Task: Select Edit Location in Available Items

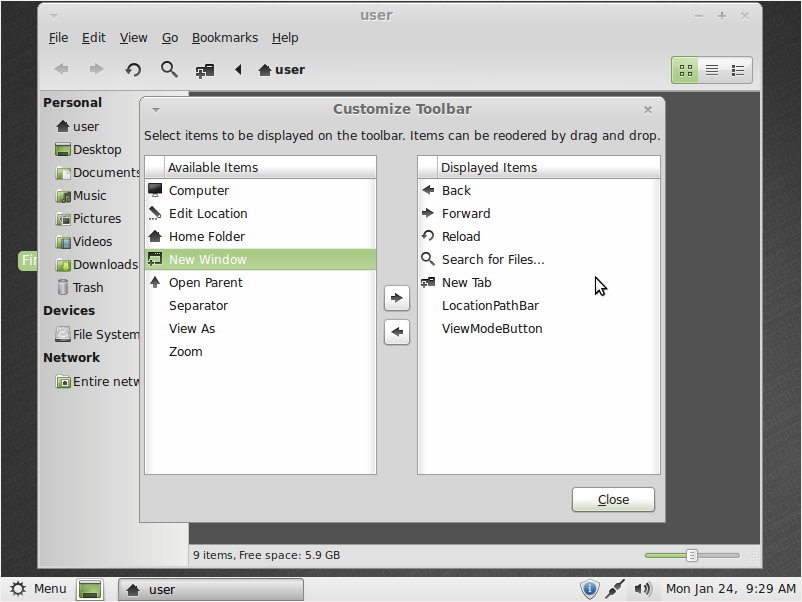Action: 260,213
